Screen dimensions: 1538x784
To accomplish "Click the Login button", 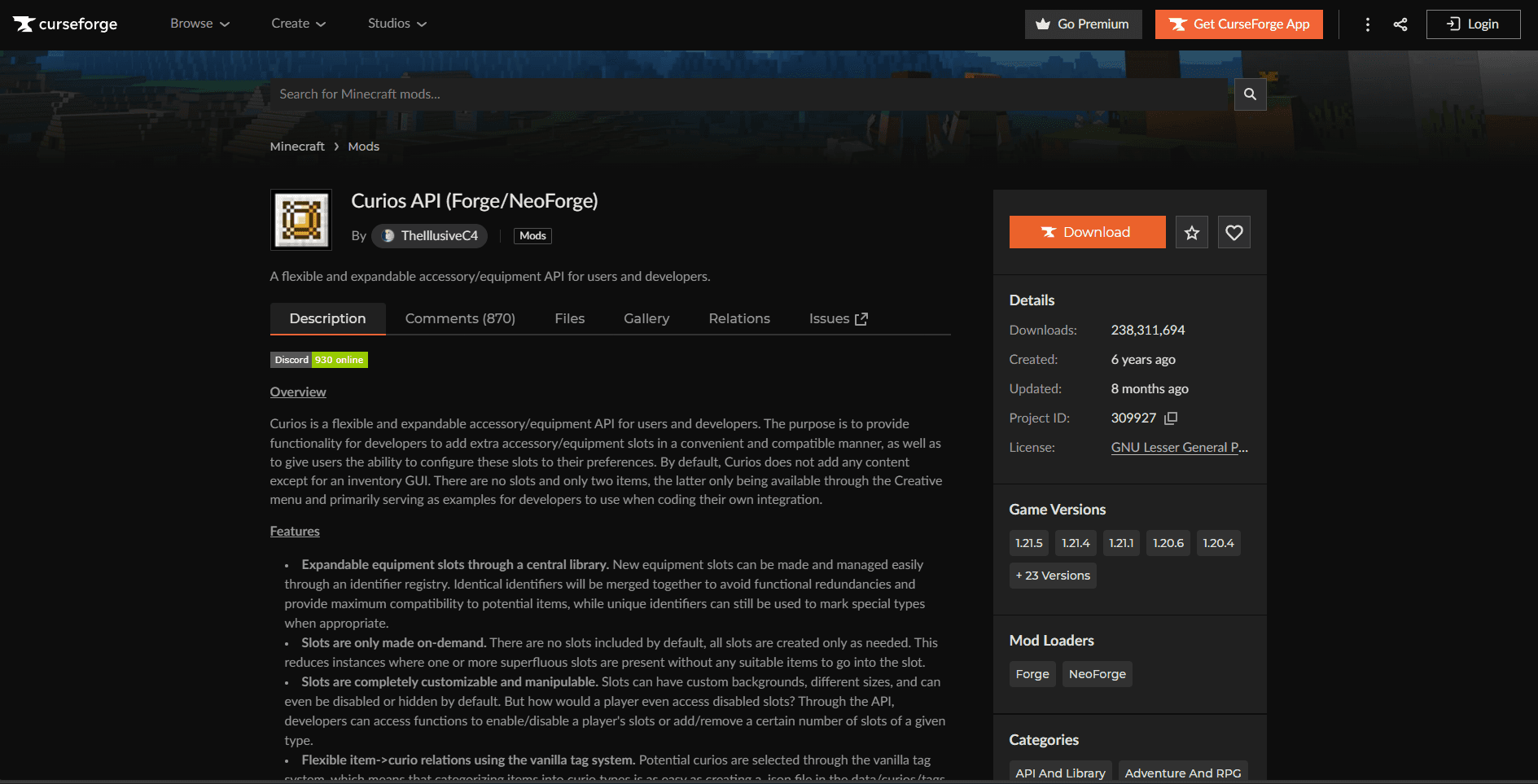I will pos(1474,24).
